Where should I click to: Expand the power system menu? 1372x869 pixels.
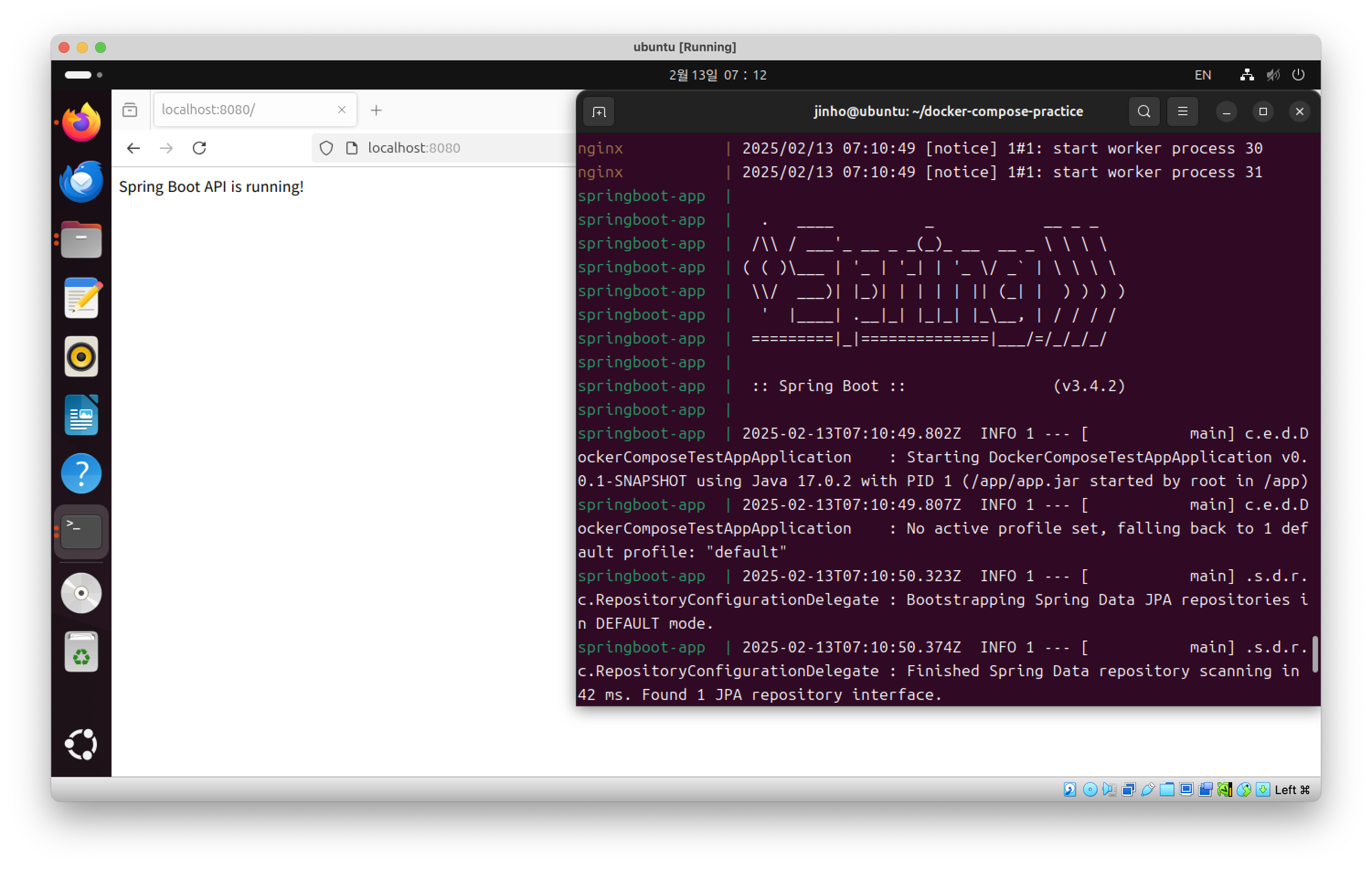(x=1298, y=75)
